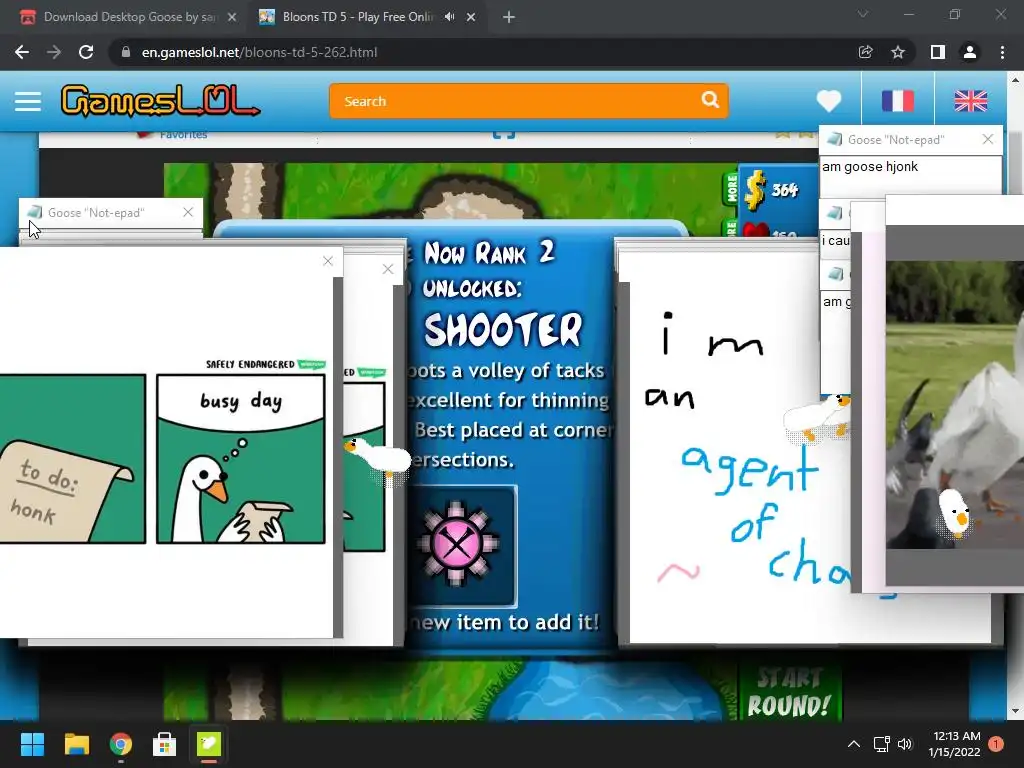This screenshot has height=768, width=1024.
Task: Click the fullscreen icon above game
Action: point(504,135)
